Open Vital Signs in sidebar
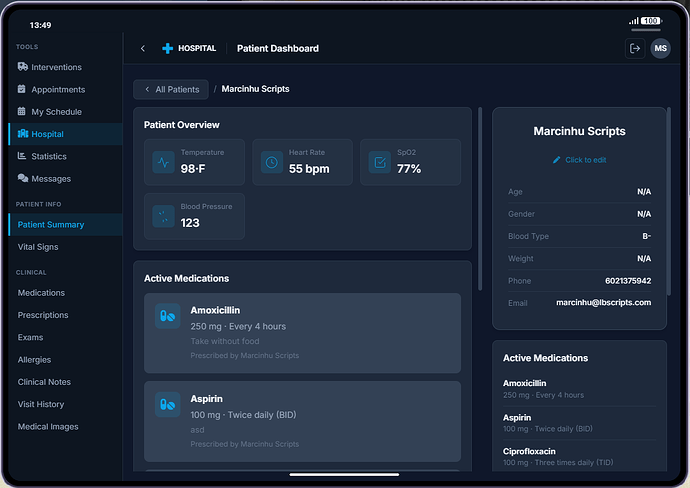Viewport: 690px width, 488px height. [38, 246]
